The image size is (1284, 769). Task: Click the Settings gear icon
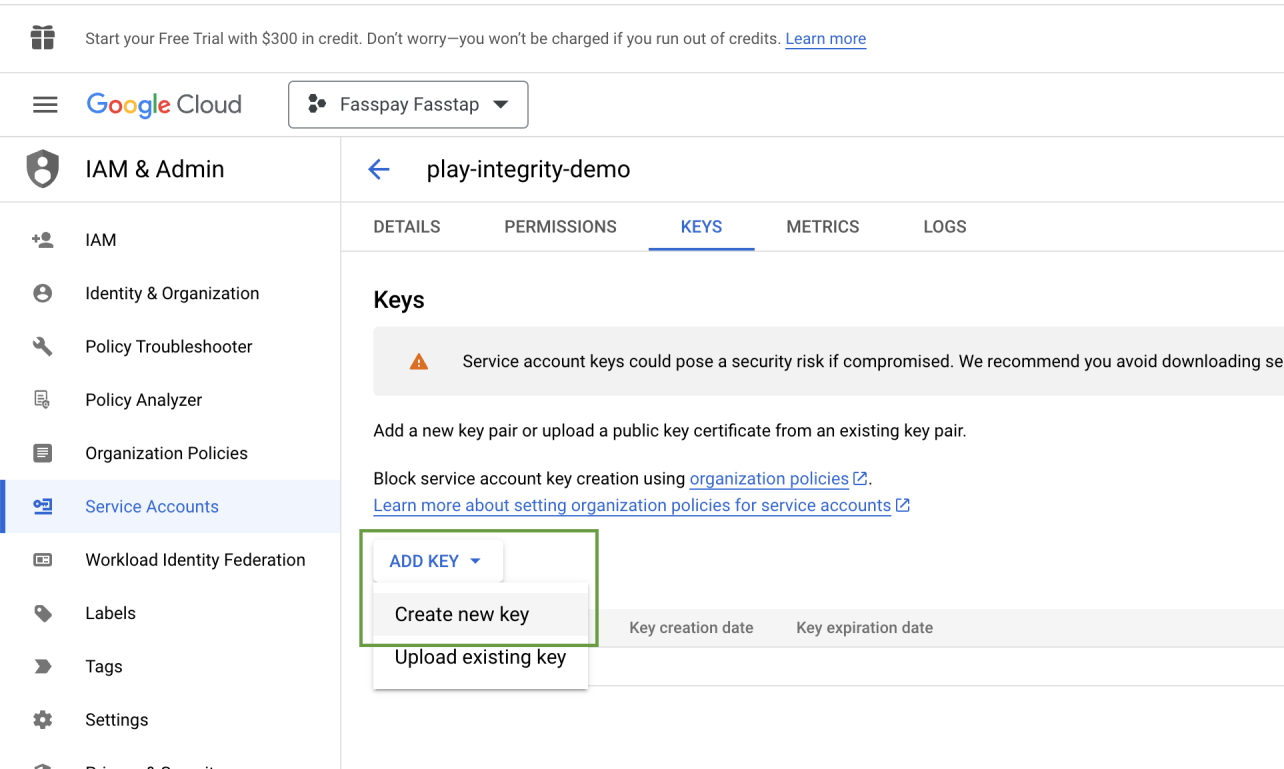pyautogui.click(x=42, y=720)
